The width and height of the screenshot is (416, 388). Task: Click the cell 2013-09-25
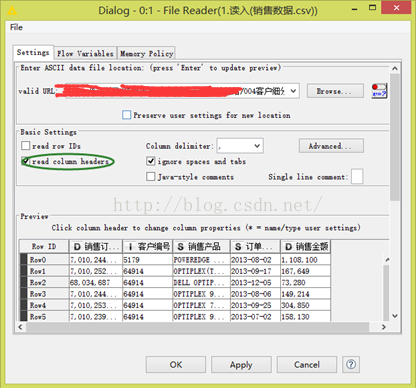(x=255, y=305)
